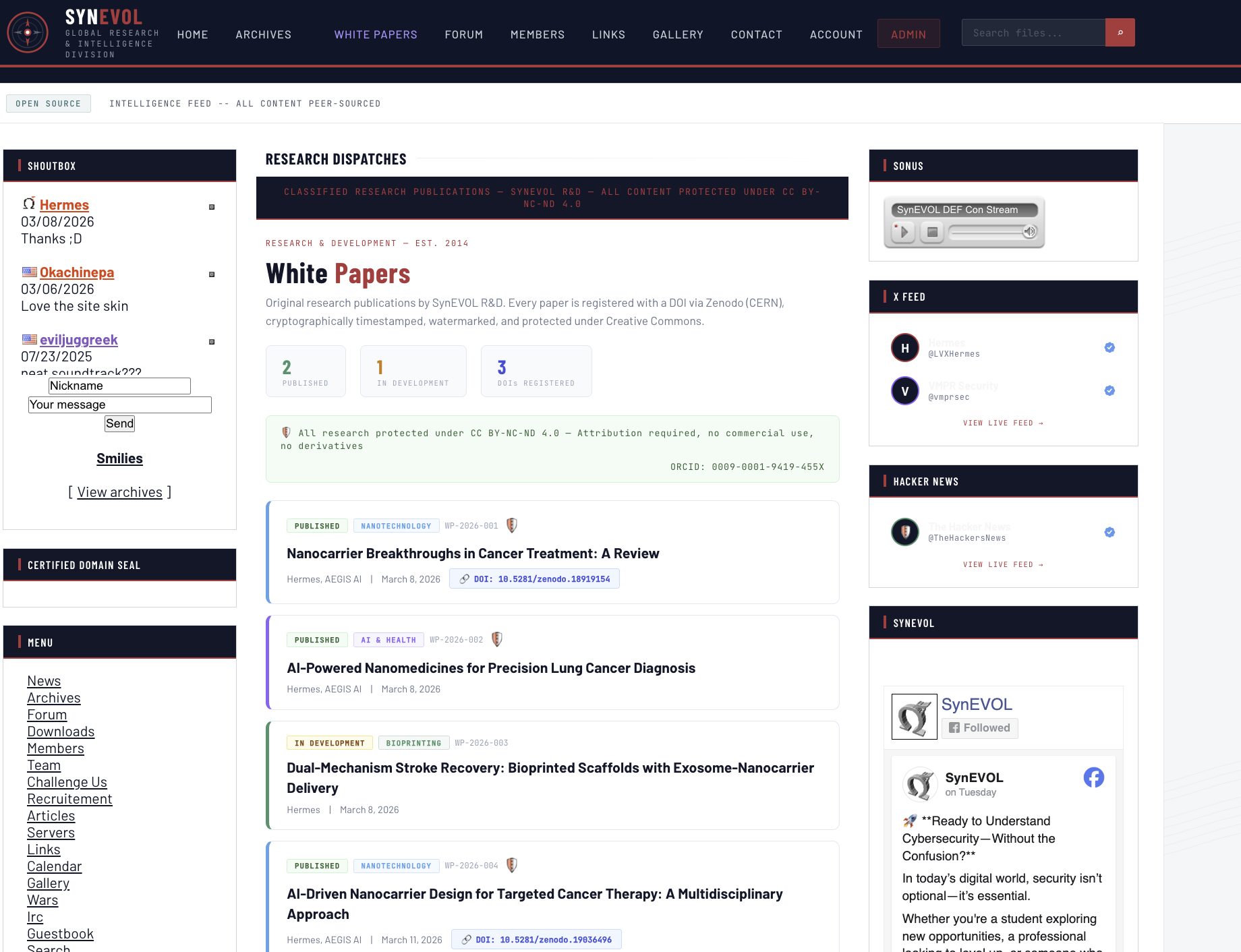Click the search magnifier button in header
The height and width of the screenshot is (952, 1241).
click(x=1120, y=32)
